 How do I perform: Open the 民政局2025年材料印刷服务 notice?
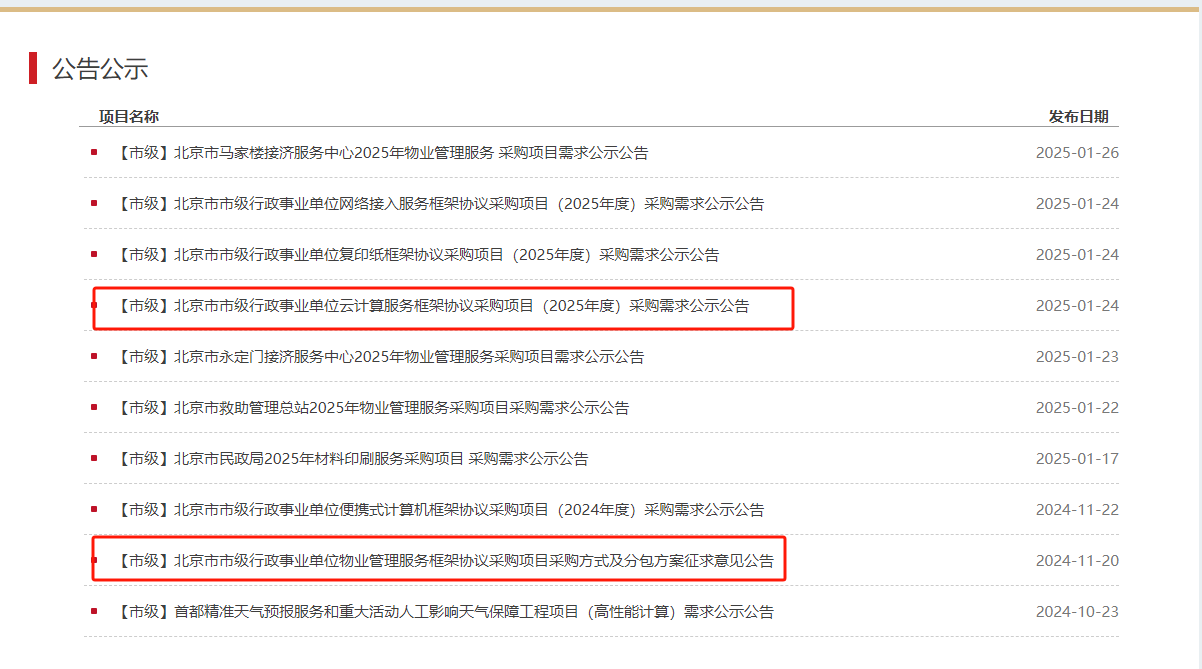[350, 459]
